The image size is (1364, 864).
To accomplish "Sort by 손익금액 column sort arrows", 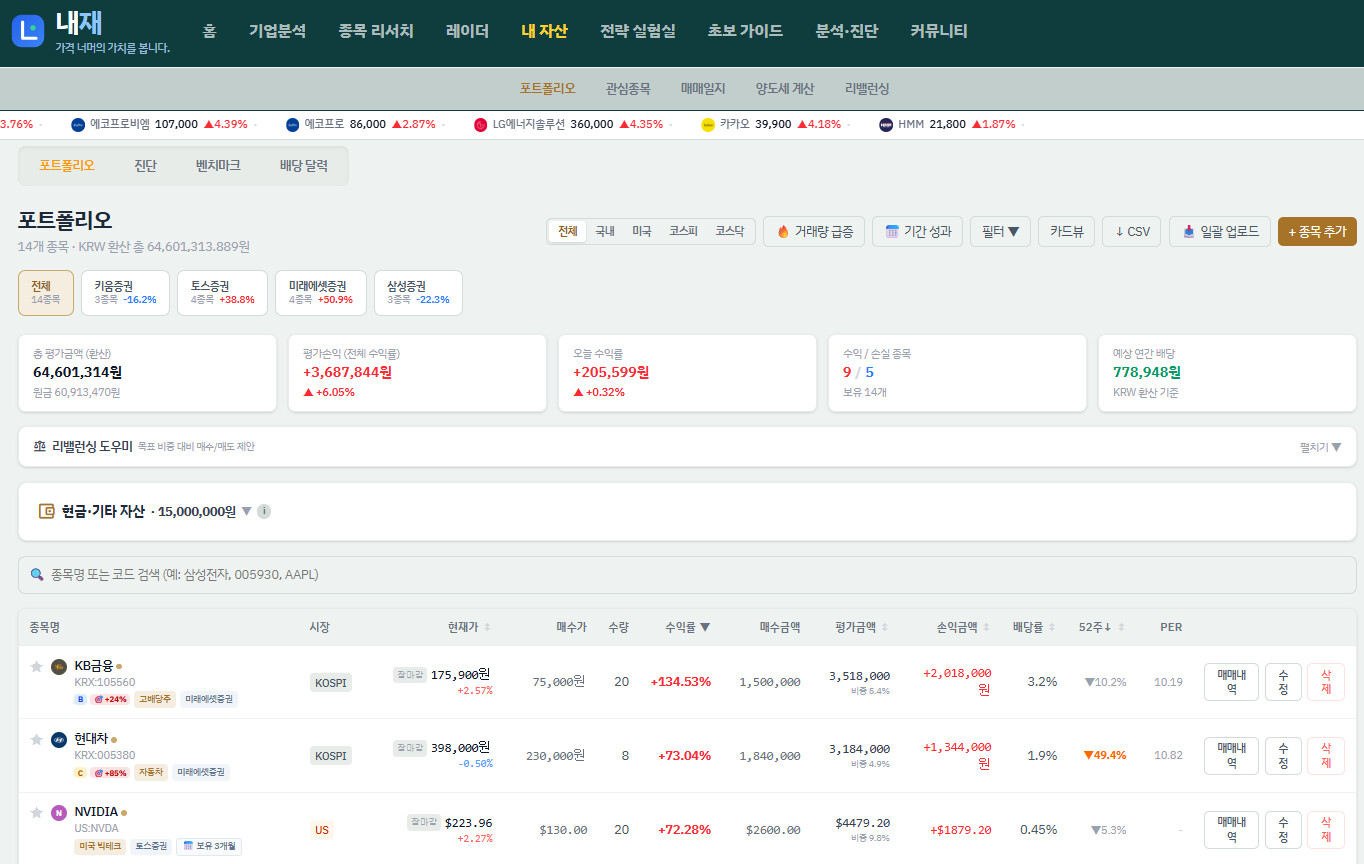I will tap(986, 627).
